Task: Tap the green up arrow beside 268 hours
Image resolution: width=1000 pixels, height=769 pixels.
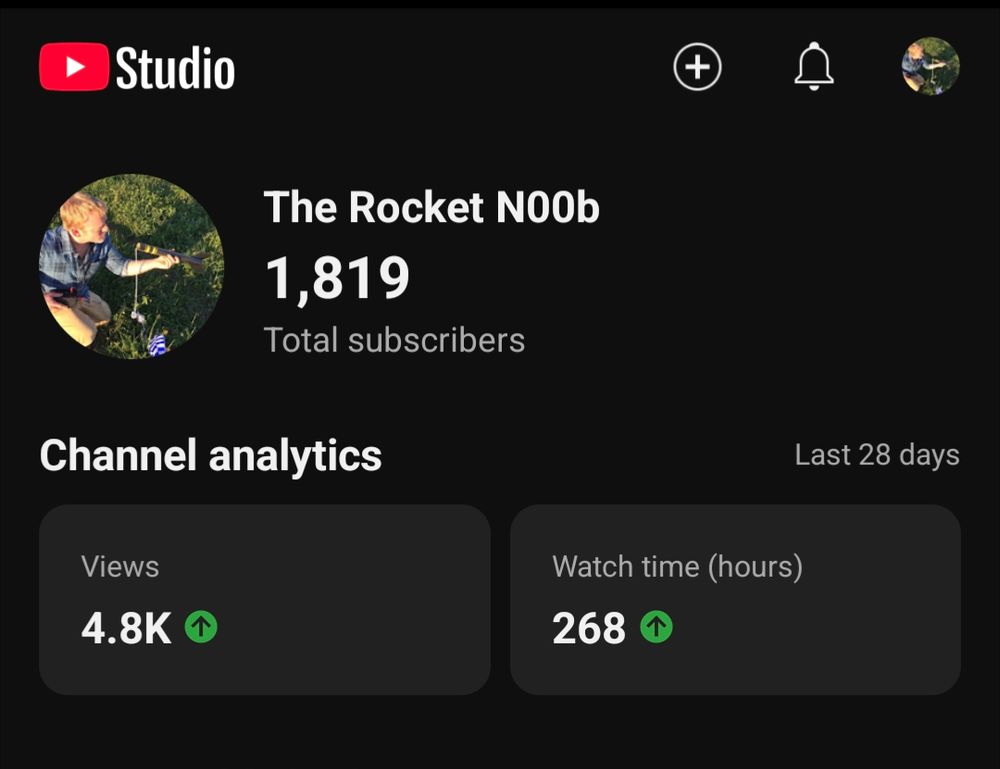Action: 656,626
